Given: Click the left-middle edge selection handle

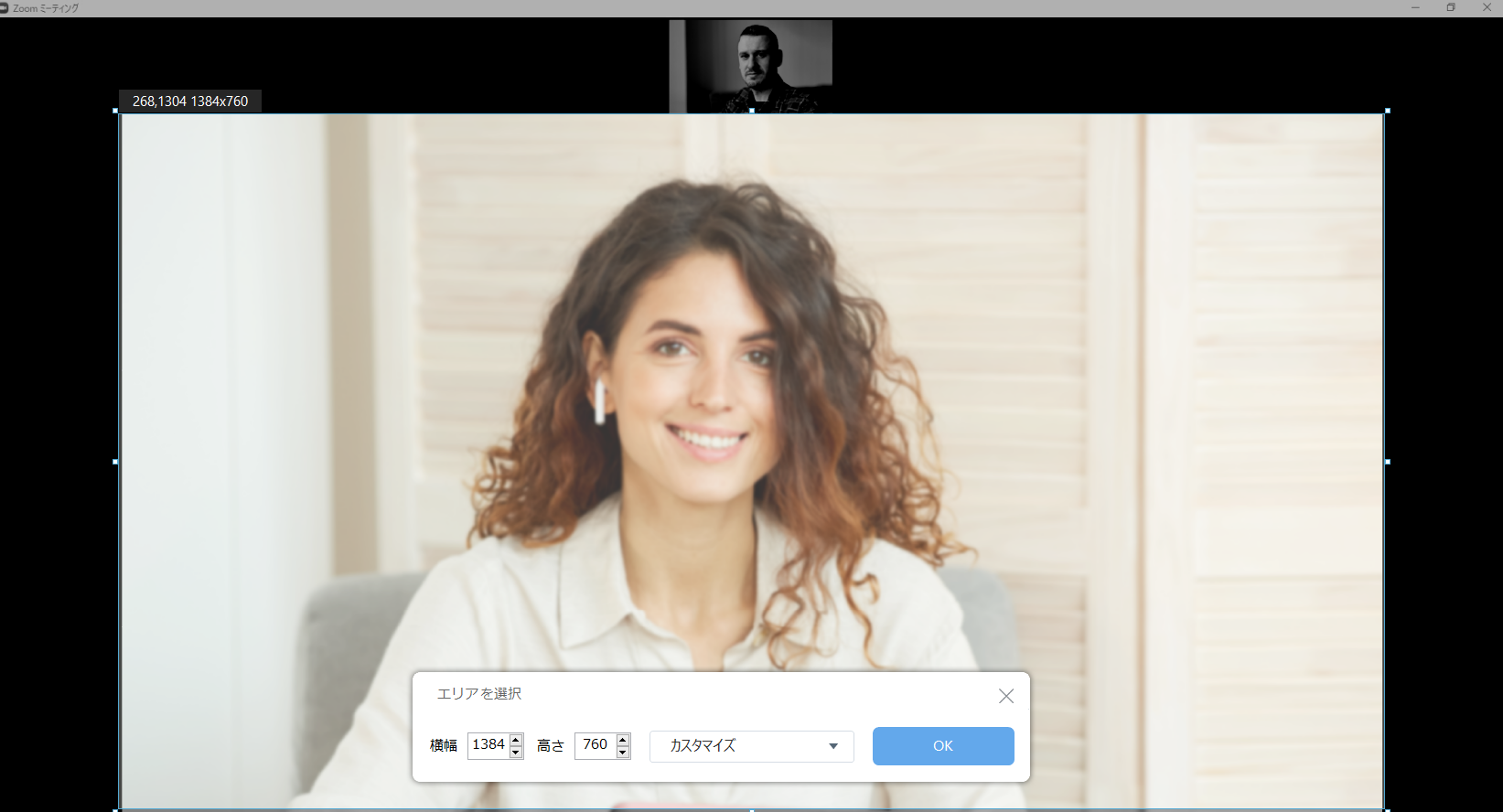Looking at the screenshot, I should click(116, 462).
